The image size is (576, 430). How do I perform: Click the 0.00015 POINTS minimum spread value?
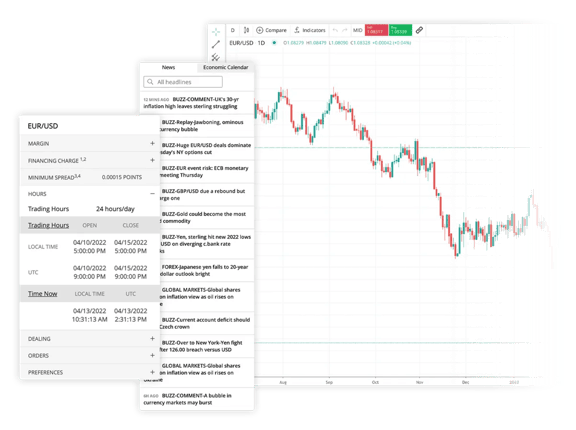pos(122,177)
